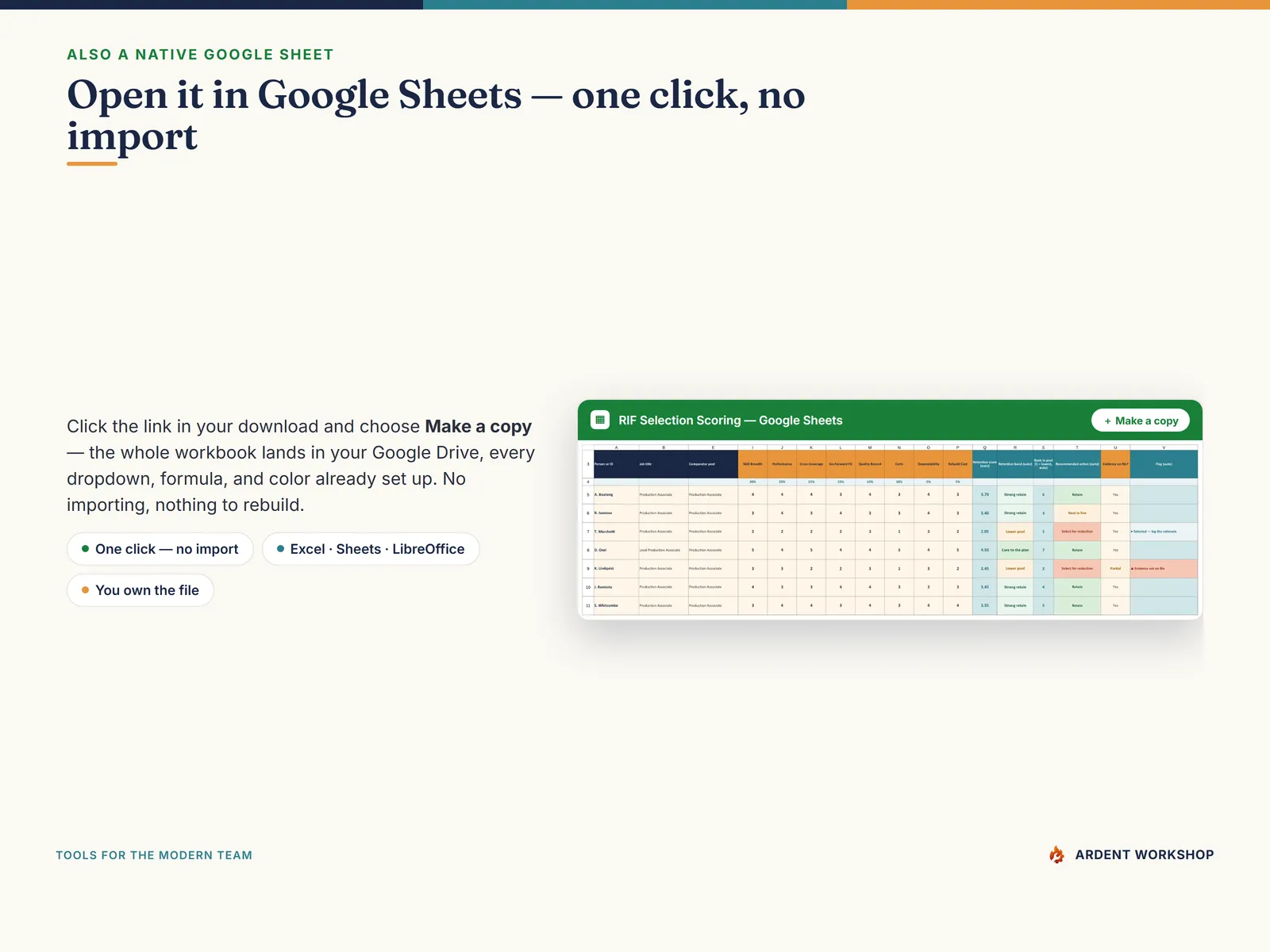Select the "Cross-Coverage" header cell
This screenshot has width=1270, height=952.
[x=811, y=464]
